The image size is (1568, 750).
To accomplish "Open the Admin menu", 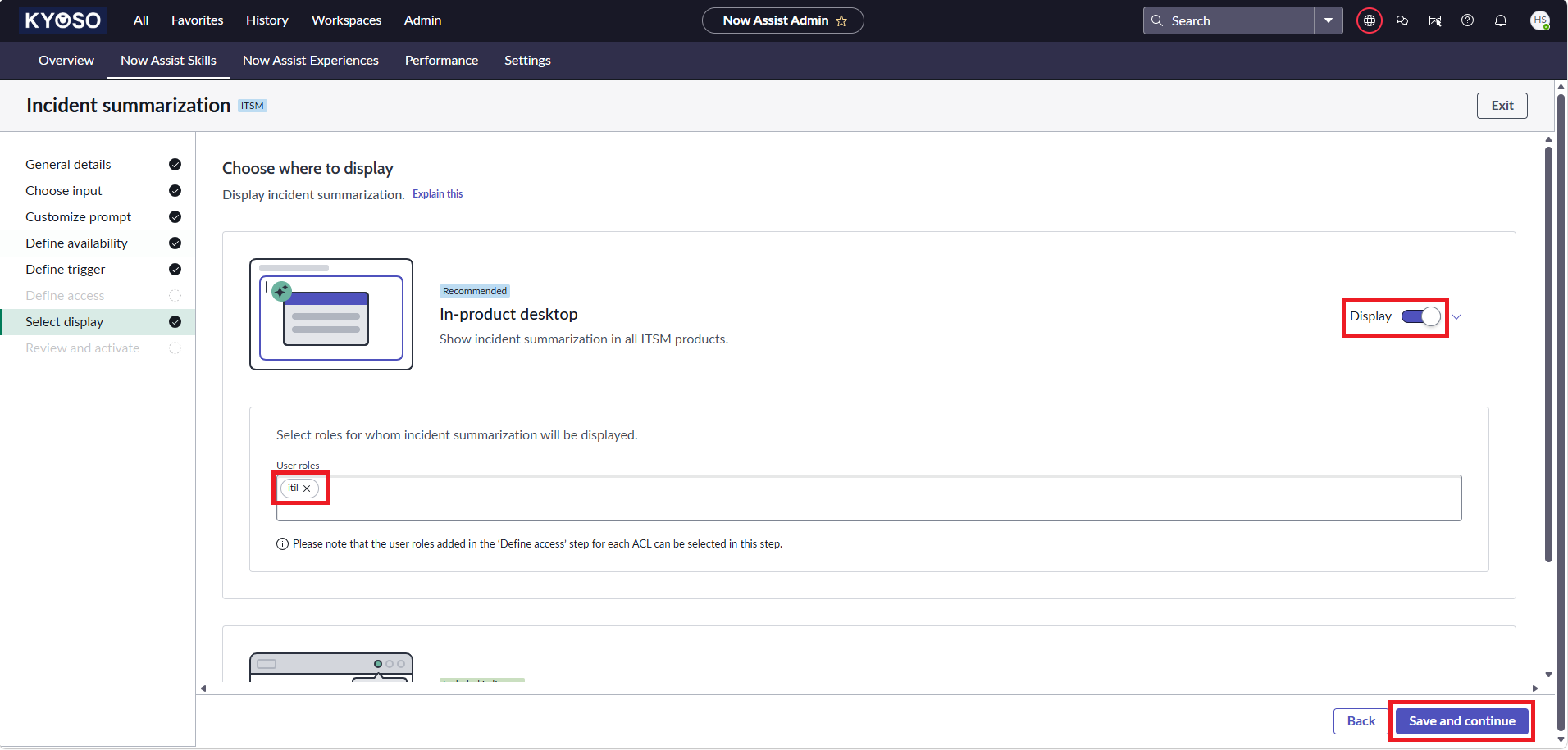I will [x=423, y=20].
